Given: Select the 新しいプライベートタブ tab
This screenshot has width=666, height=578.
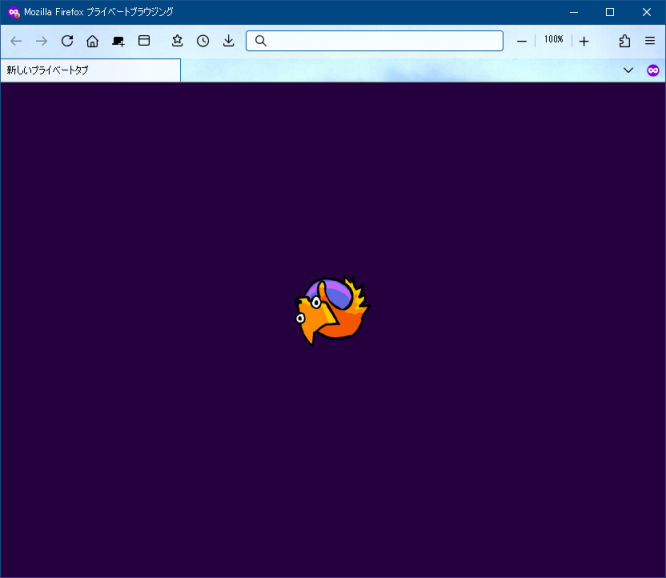Looking at the screenshot, I should pyautogui.click(x=90, y=70).
